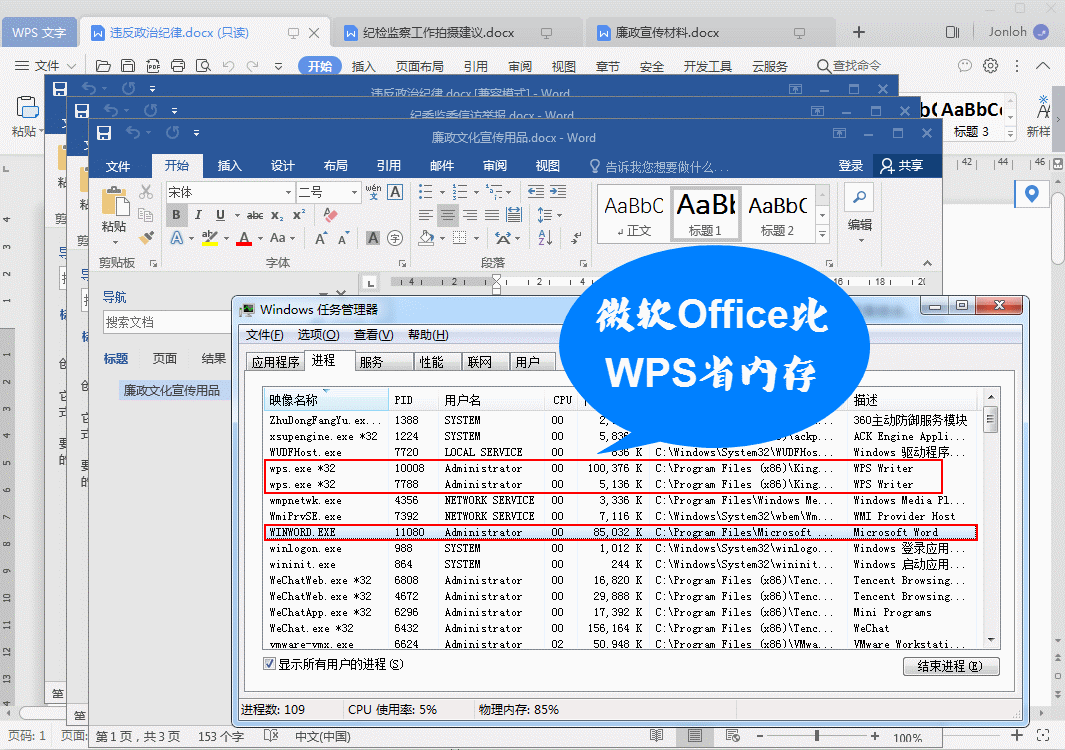Click the subscript x₂ icon in Word
The width and height of the screenshot is (1065, 750).
click(x=277, y=215)
